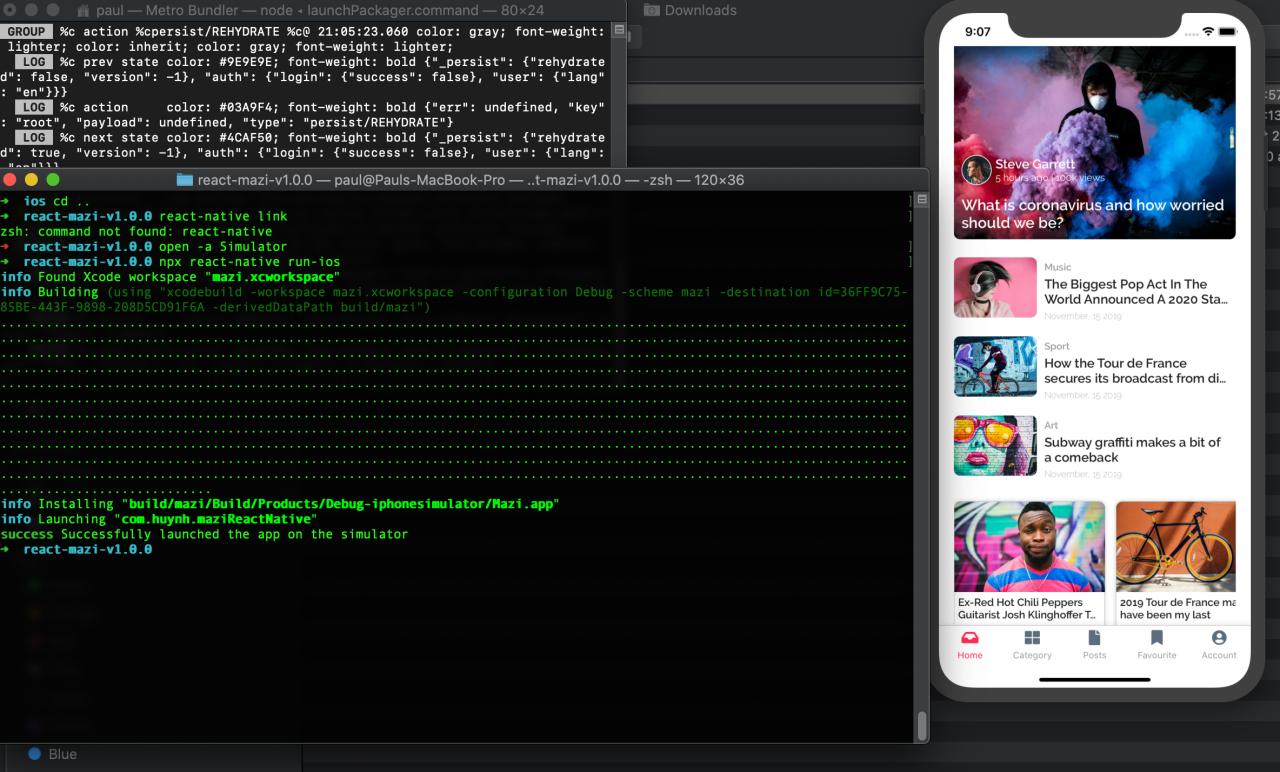Tap the Home tab icon

pyautogui.click(x=969, y=638)
